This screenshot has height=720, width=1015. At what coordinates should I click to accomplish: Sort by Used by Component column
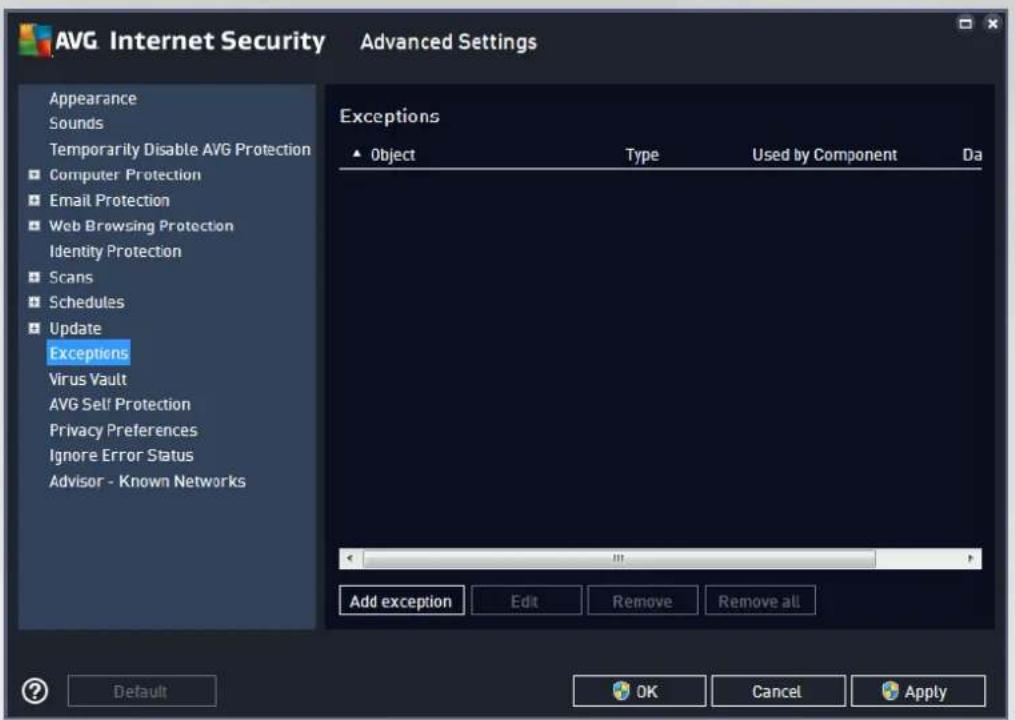coord(825,155)
